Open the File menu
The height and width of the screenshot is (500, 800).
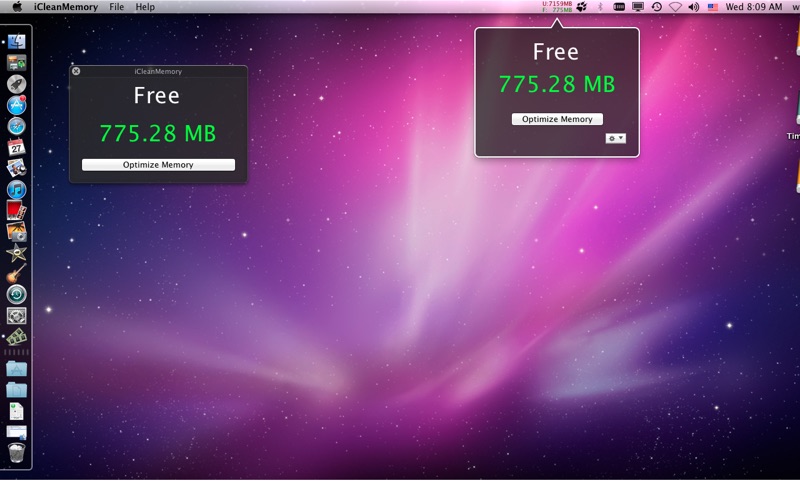coord(117,7)
